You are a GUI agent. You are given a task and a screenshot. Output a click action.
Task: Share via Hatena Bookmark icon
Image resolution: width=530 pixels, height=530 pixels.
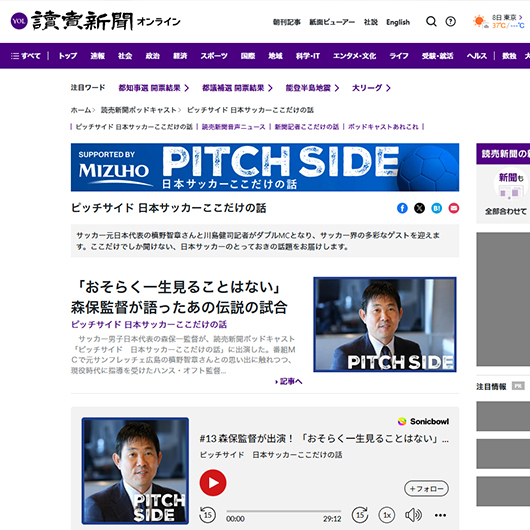point(437,208)
